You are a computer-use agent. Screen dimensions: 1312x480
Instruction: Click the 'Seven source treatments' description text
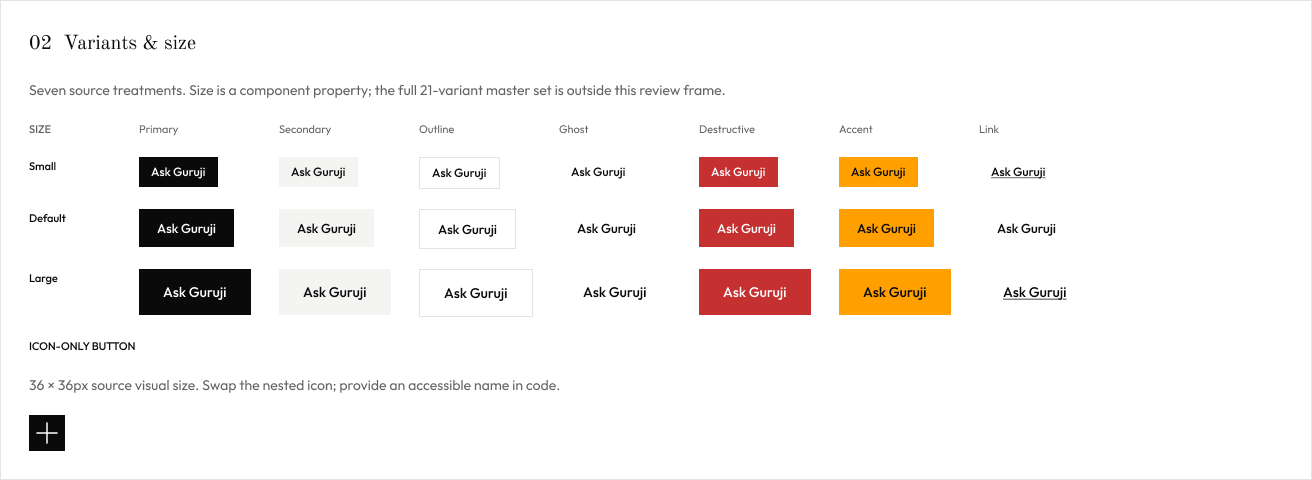(377, 90)
